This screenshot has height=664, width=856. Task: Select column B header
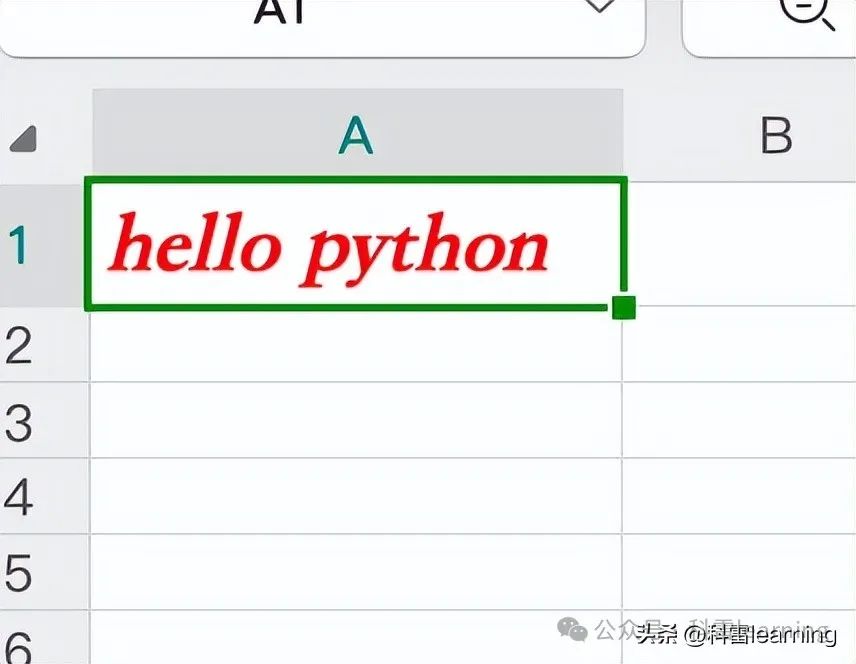(x=775, y=135)
